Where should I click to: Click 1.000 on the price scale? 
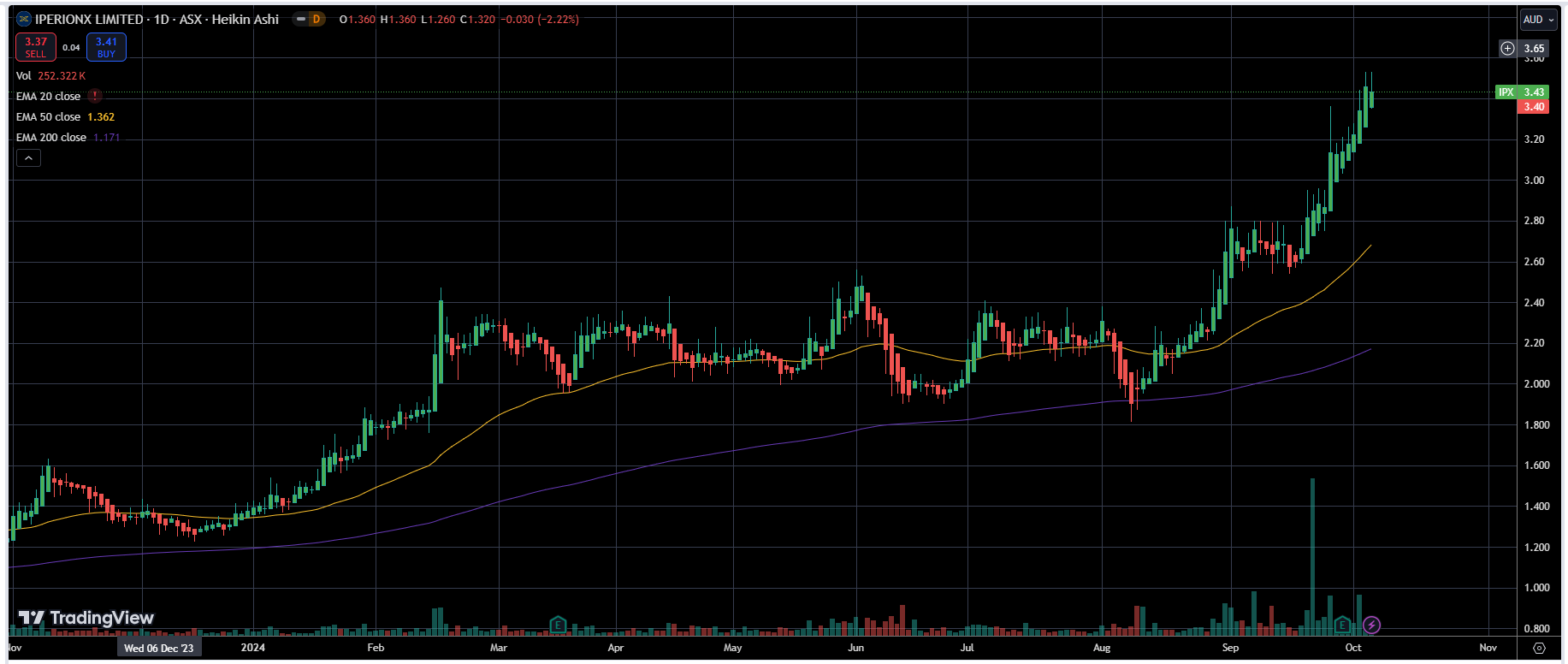1536,588
